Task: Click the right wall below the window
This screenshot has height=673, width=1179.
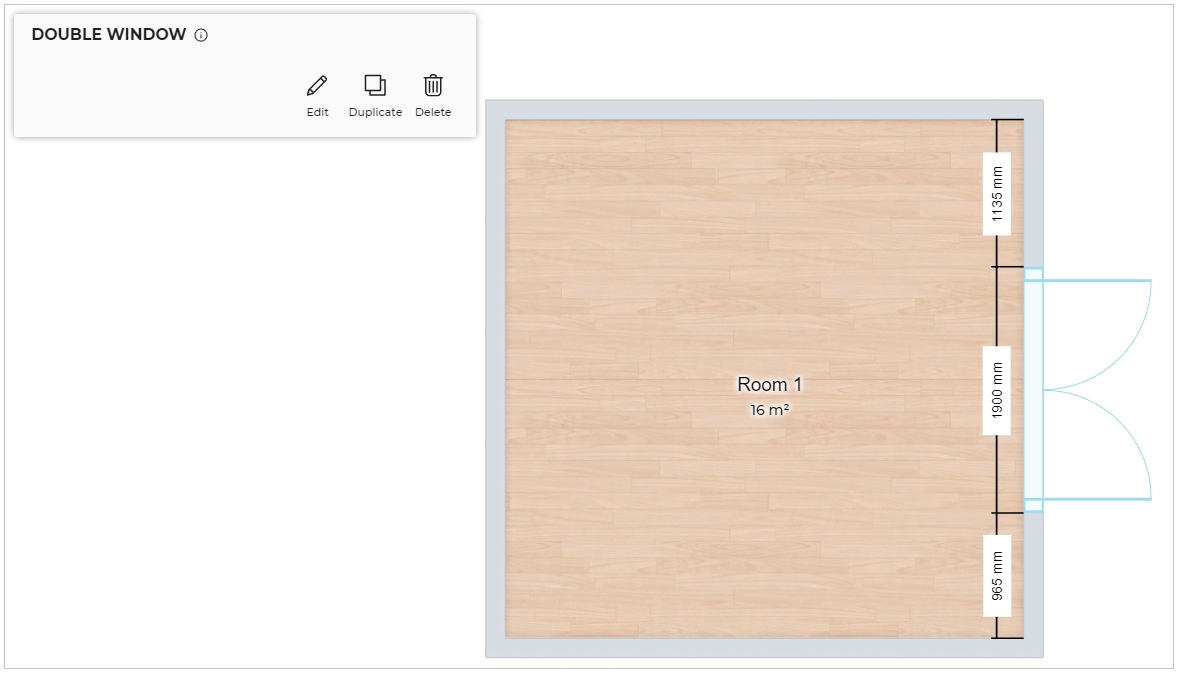Action: 1033,580
